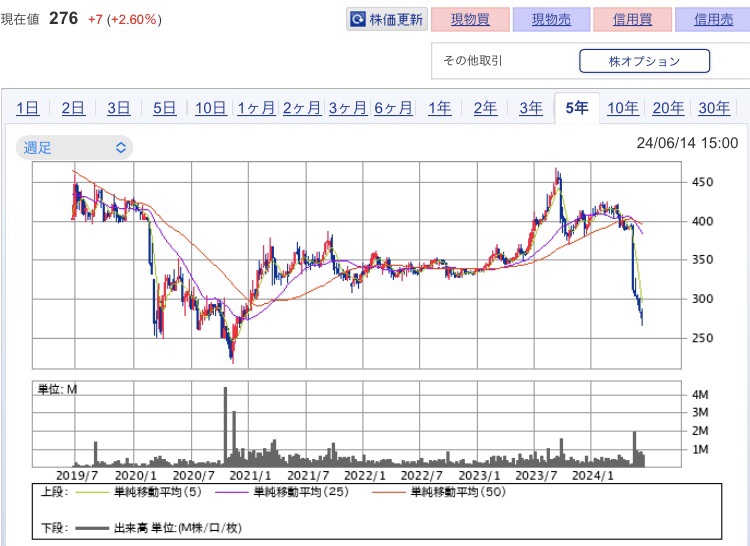The width and height of the screenshot is (750, 546).
Task: Click the up-down arrows on 週足 selector
Action: [121, 147]
